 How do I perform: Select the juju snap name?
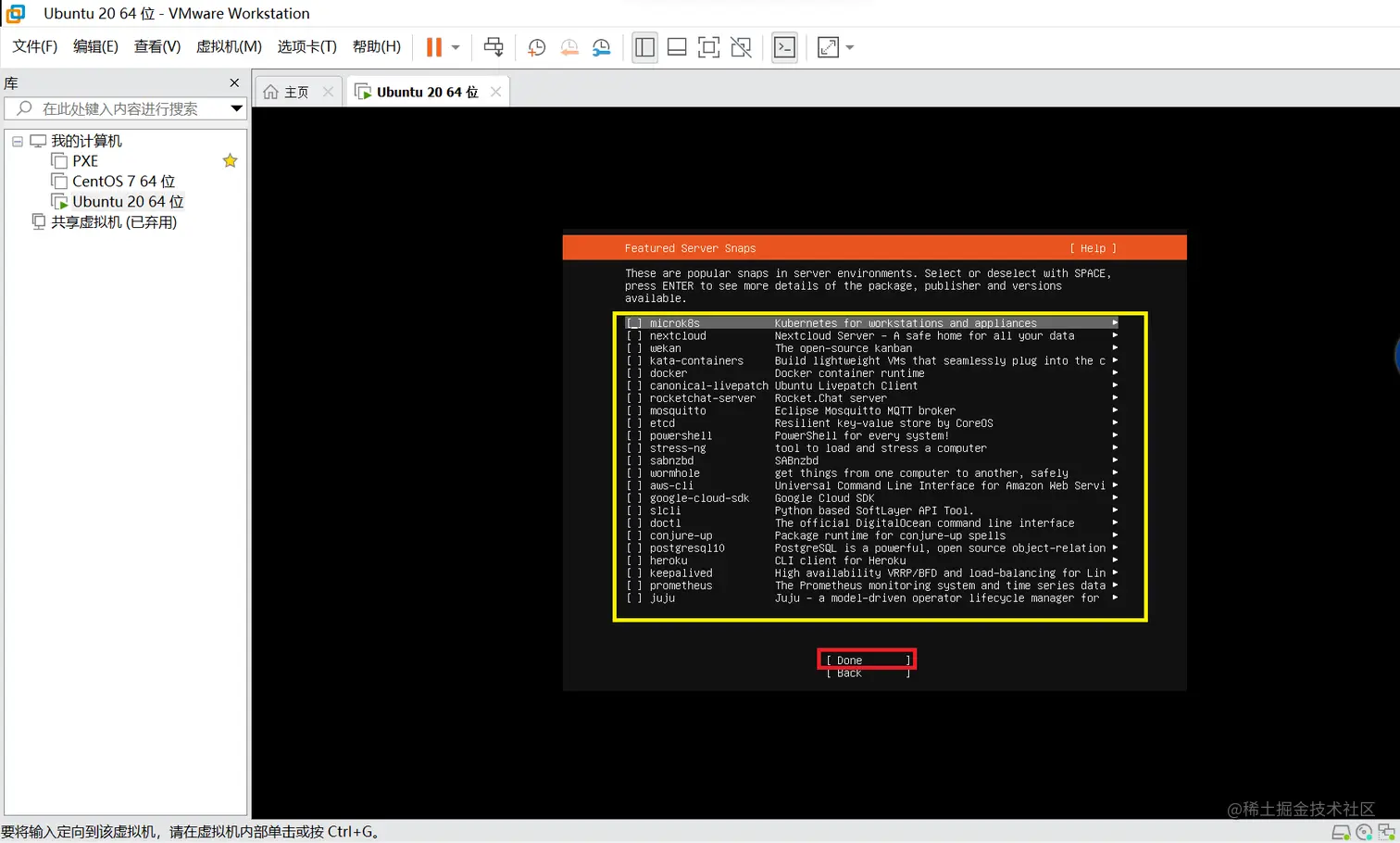pyautogui.click(x=662, y=598)
